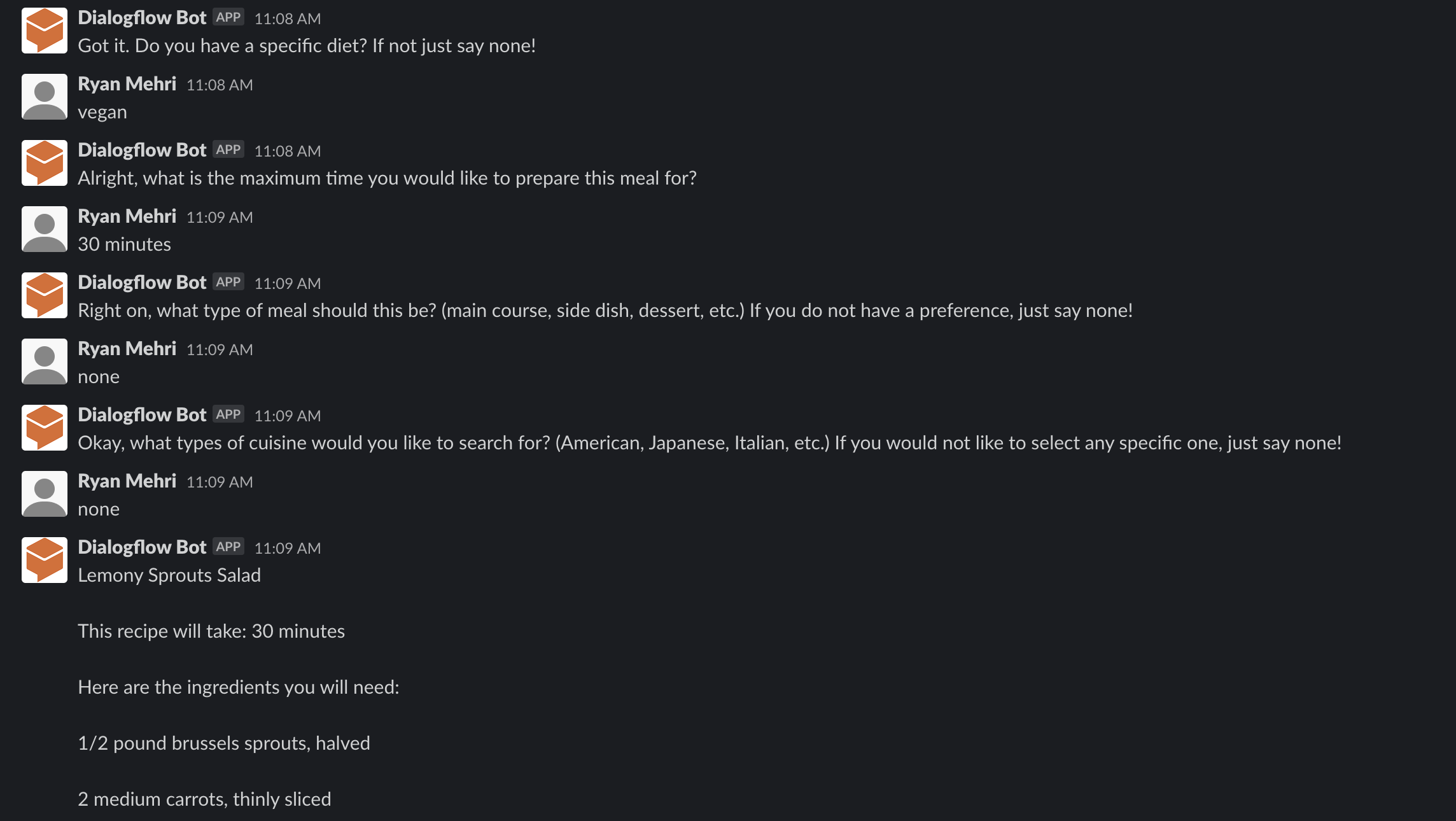Select Ryan Mehri's avatar next to '30 minutes'
This screenshot has height=821, width=1456.
click(x=45, y=229)
